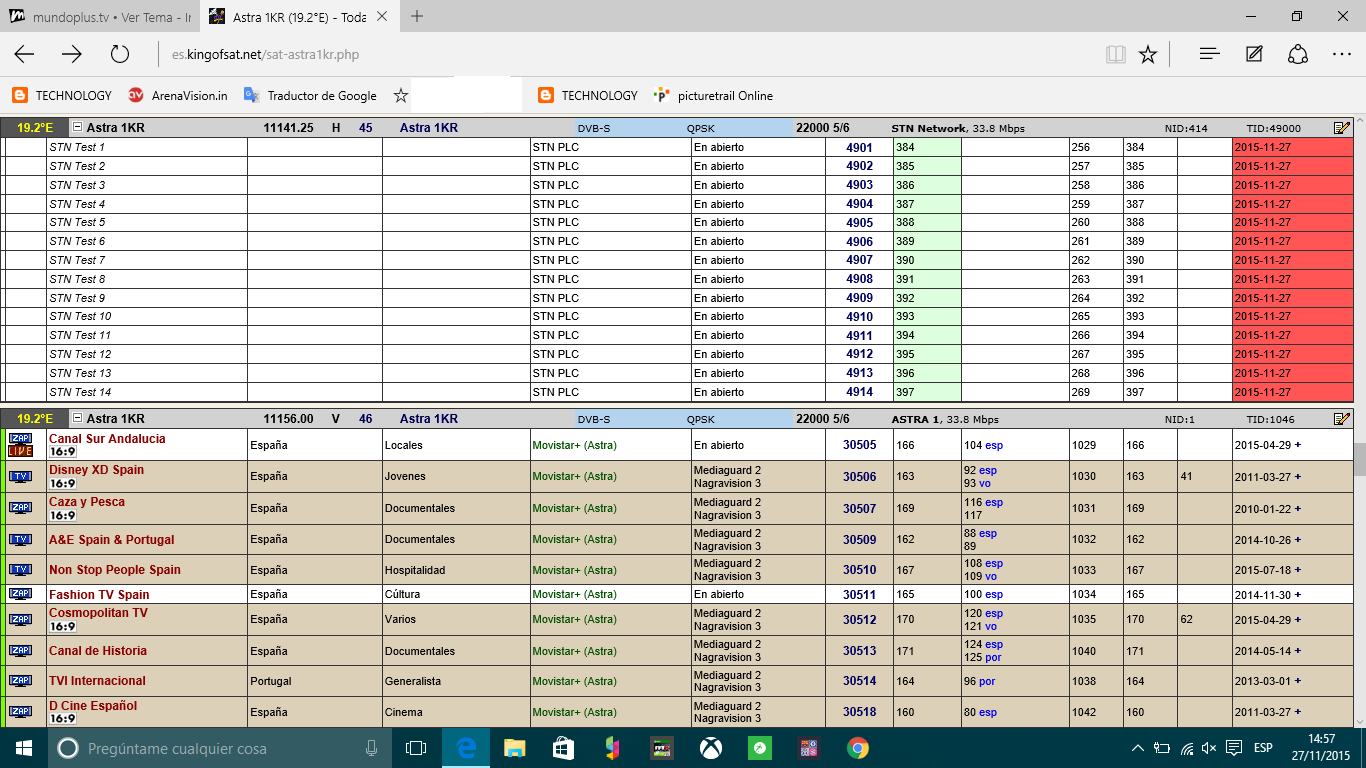Click the TV icon beside Non Stop People Spain
1366x768 pixels.
[x=20, y=570]
